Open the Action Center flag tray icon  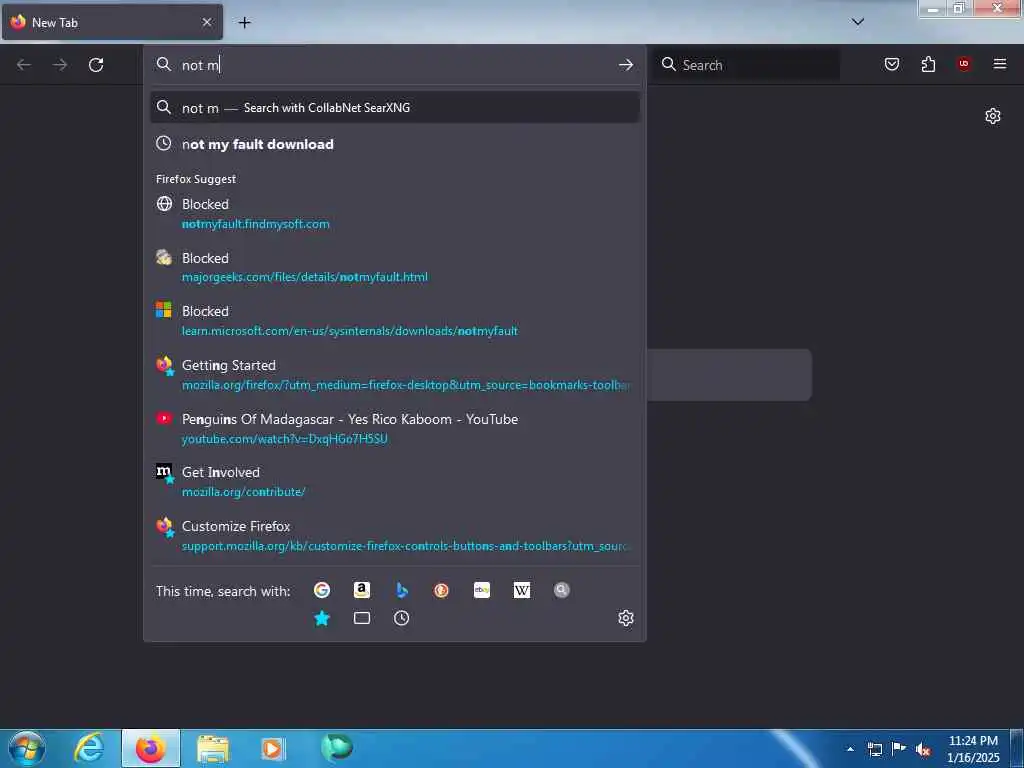click(x=899, y=749)
